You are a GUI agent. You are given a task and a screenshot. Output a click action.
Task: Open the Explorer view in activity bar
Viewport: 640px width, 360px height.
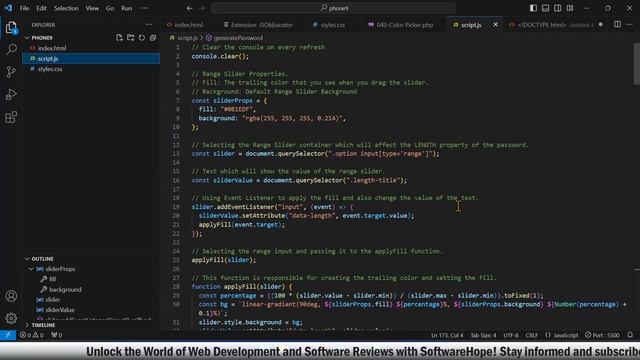pyautogui.click(x=11, y=27)
